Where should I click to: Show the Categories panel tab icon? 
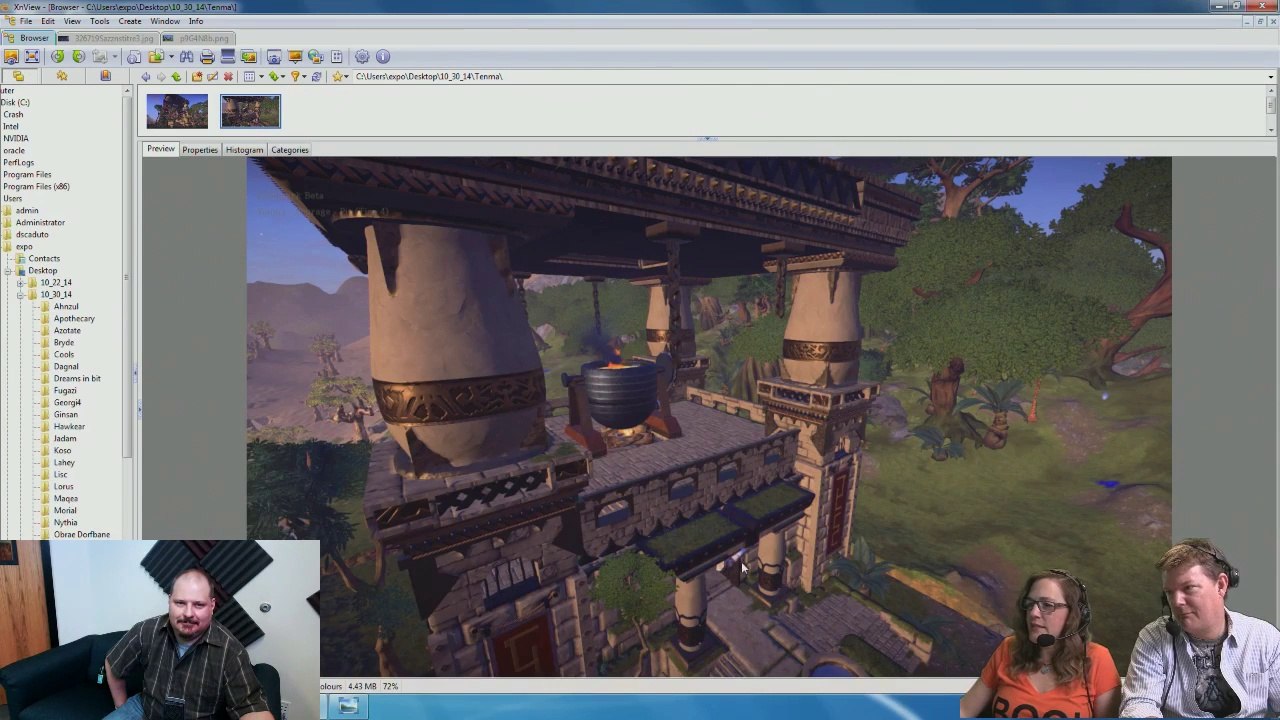pyautogui.click(x=105, y=76)
